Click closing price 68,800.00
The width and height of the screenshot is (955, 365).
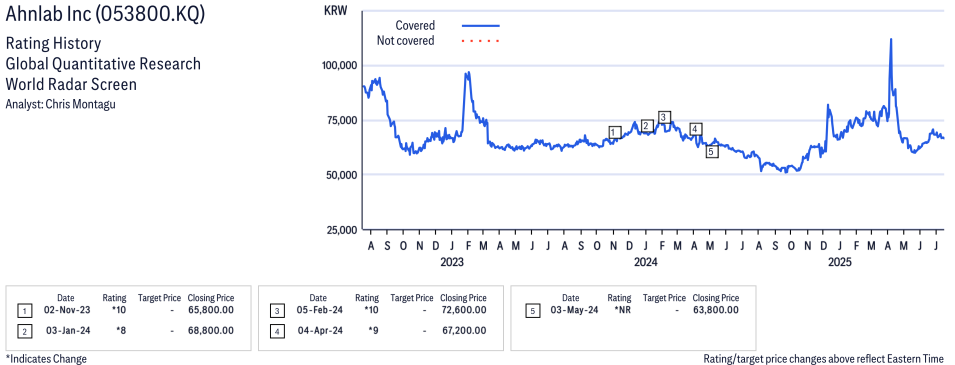click(x=211, y=330)
